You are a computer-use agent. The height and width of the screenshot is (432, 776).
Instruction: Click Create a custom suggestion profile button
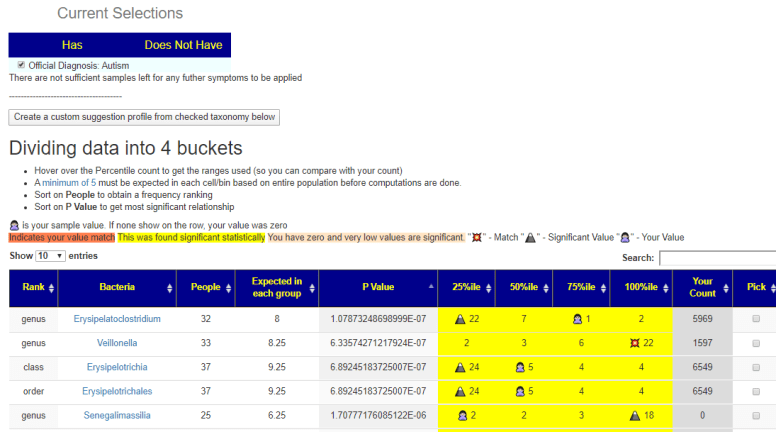tap(144, 117)
